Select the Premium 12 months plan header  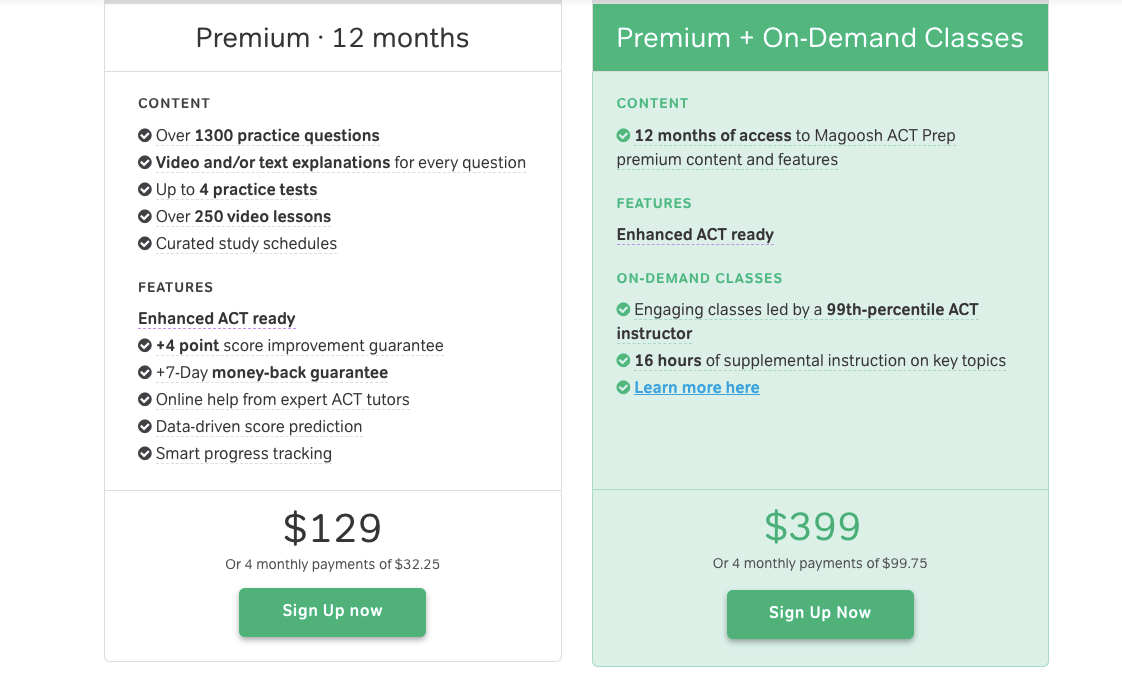332,38
